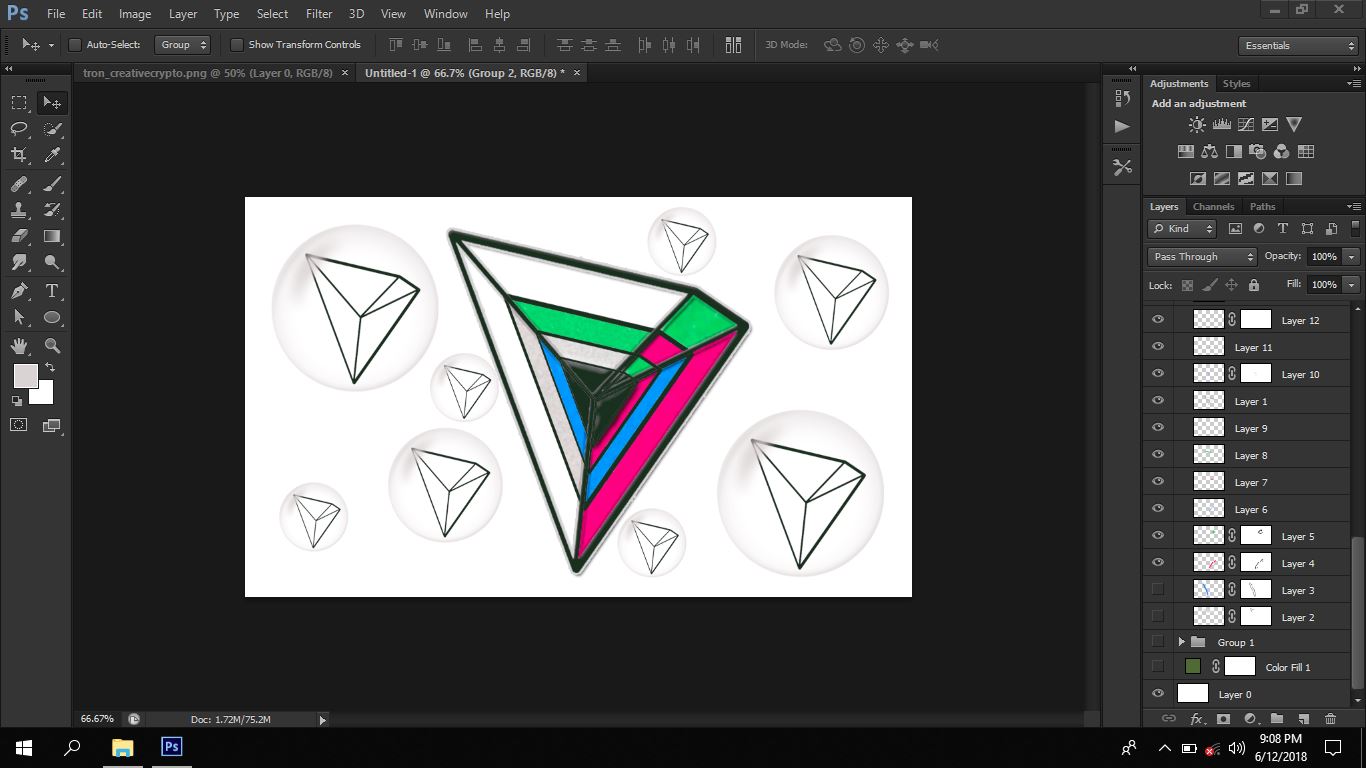The image size is (1366, 768).
Task: Add a Brightness/Contrast adjustment
Action: click(1197, 125)
